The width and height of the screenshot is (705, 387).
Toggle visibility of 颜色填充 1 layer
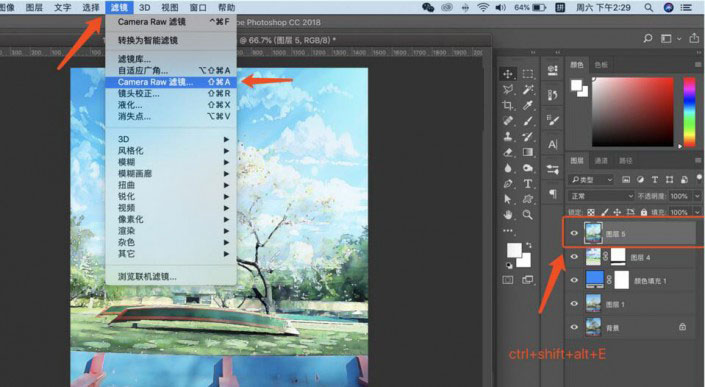coord(574,280)
